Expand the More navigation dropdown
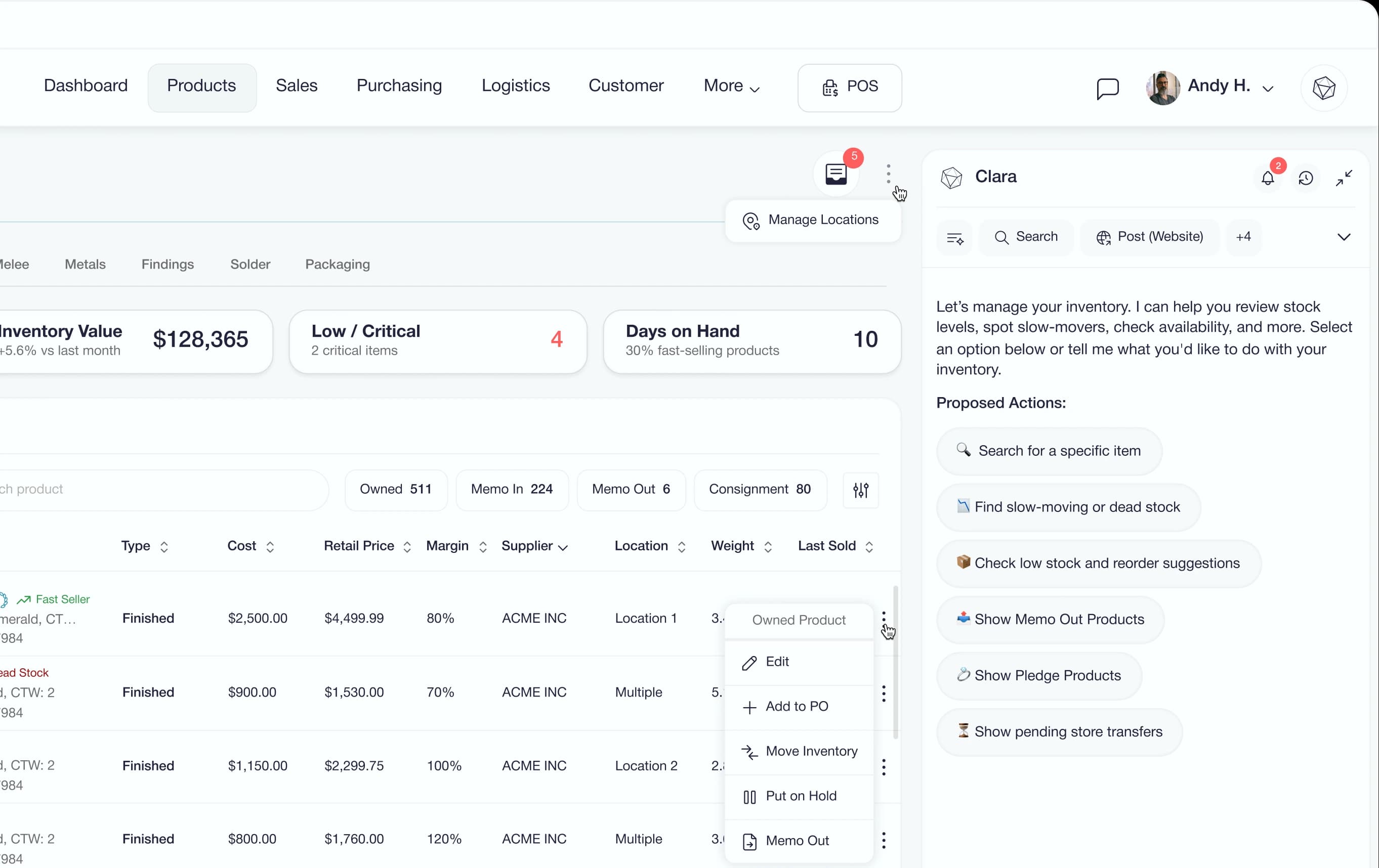This screenshot has width=1379, height=868. pyautogui.click(x=731, y=86)
